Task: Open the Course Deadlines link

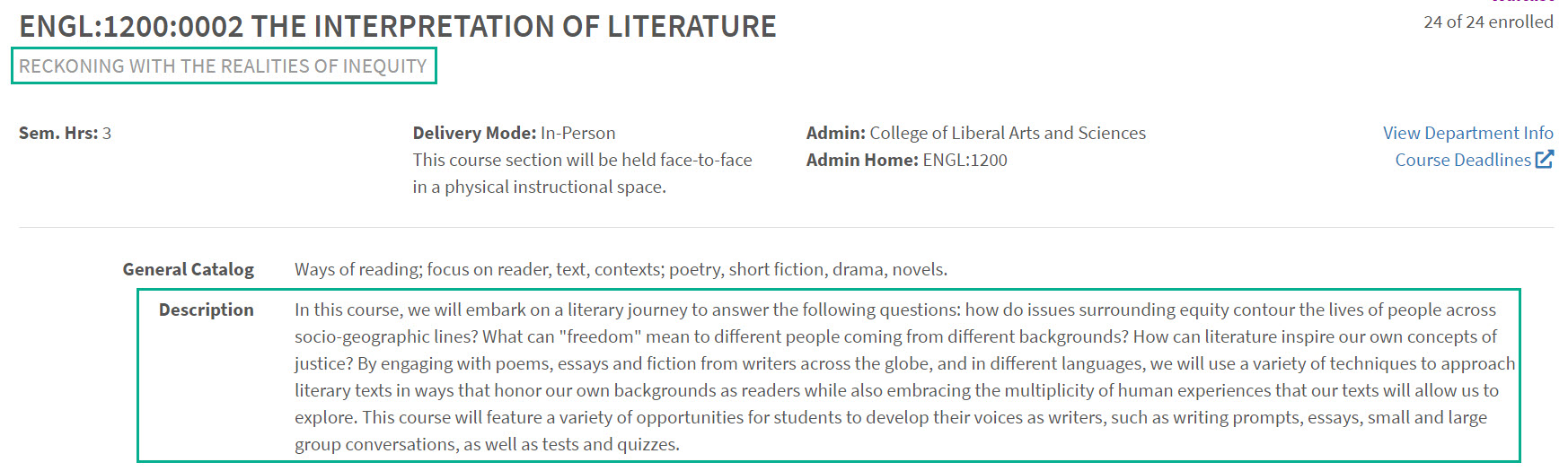Action: (x=1462, y=160)
